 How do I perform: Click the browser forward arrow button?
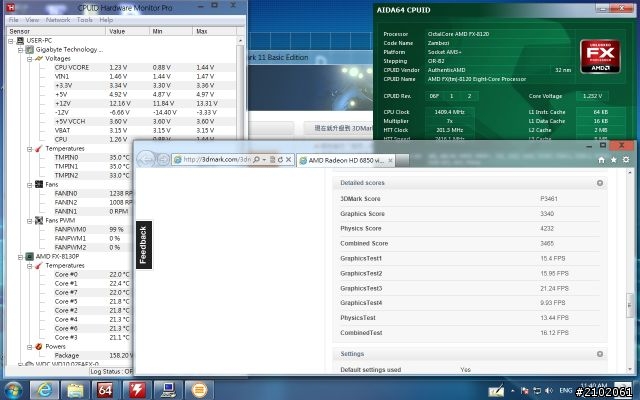(163, 160)
